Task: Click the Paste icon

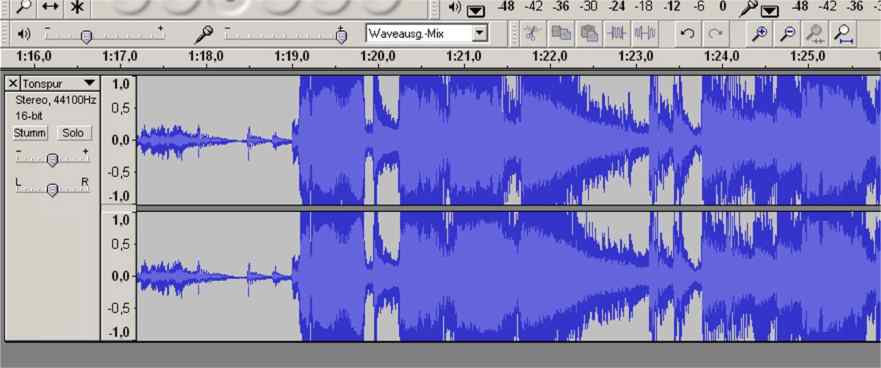Action: (589, 34)
